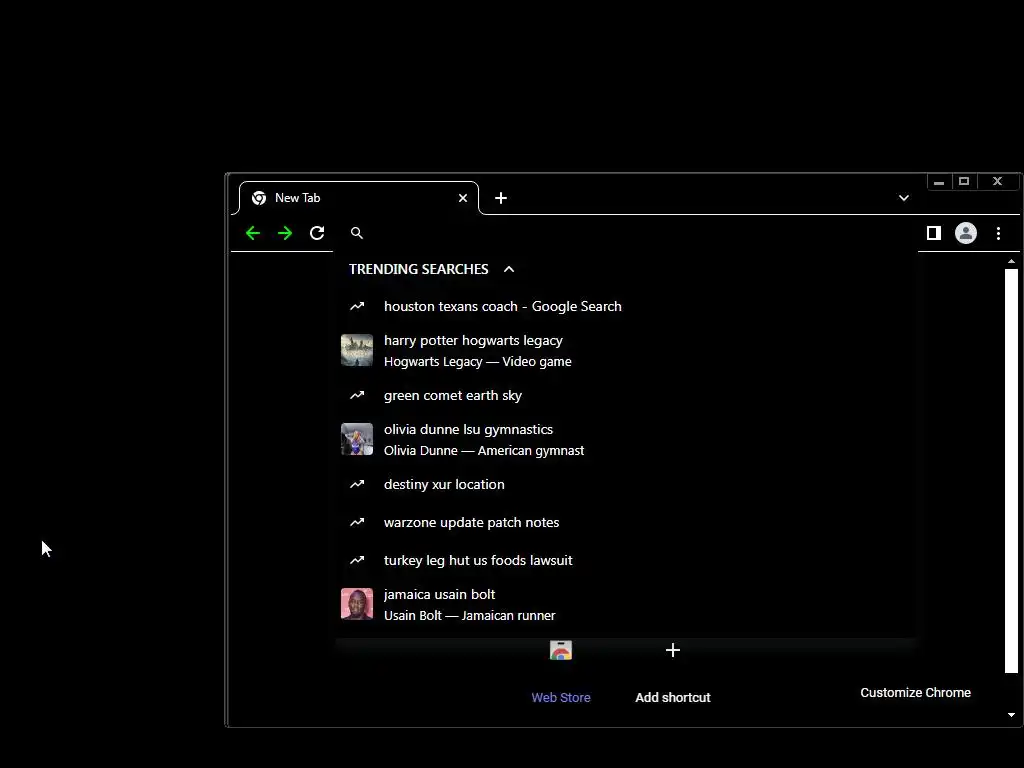Screen dimensions: 1024x768
Task: Open the tab search chevron dropdown
Action: point(904,198)
